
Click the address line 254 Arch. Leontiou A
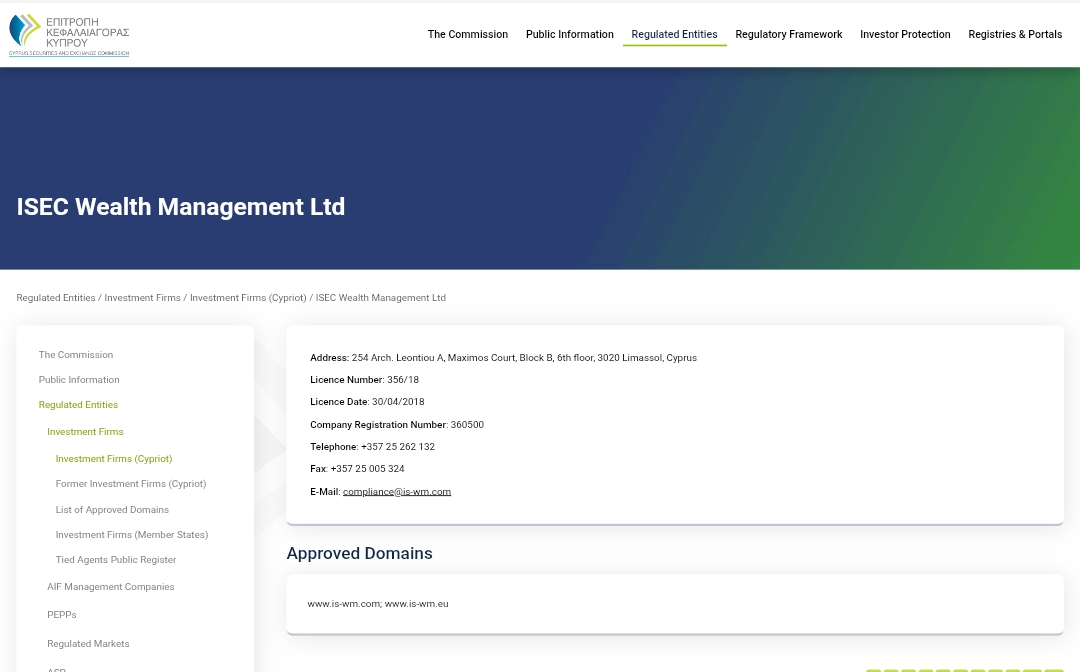503,358
